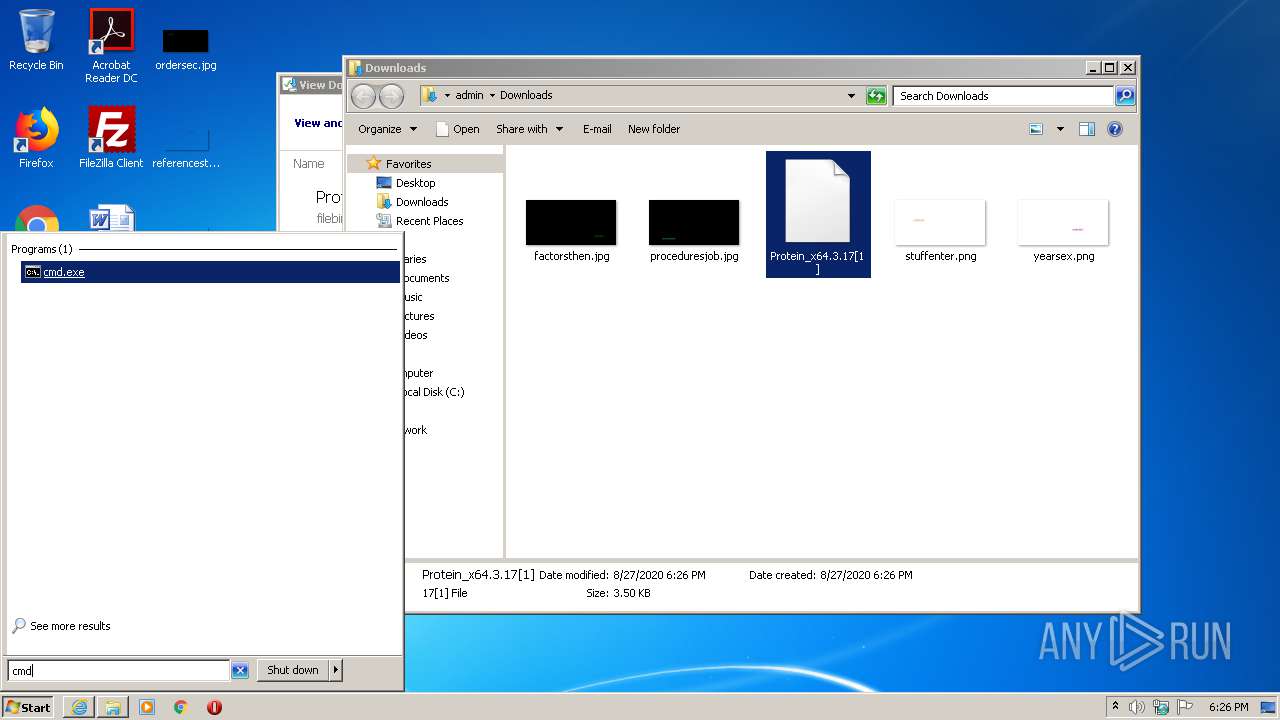The image size is (1280, 720).
Task: Click Downloads in the address bar path
Action: coord(526,95)
